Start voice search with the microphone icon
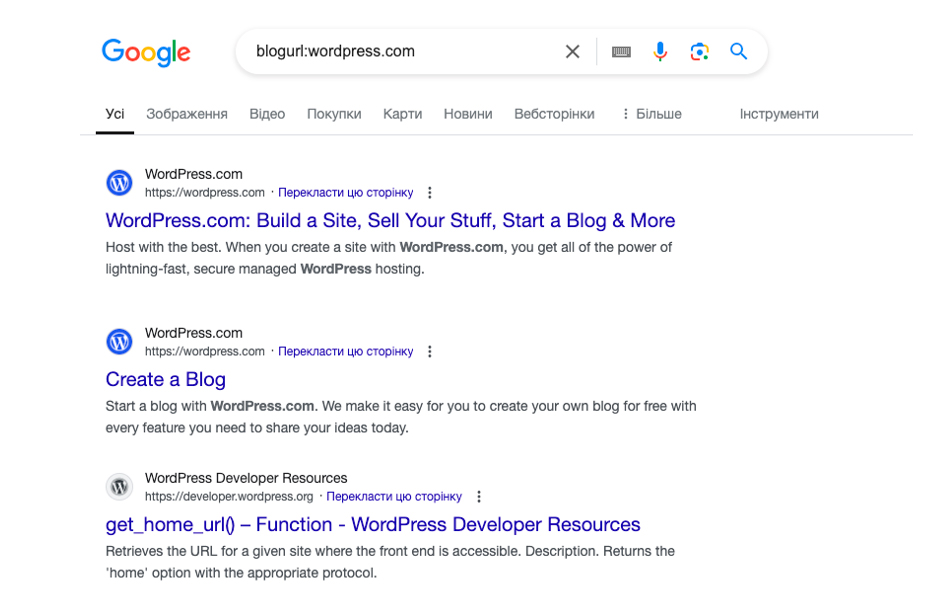Image resolution: width=949 pixels, height=603 pixels. click(x=660, y=51)
